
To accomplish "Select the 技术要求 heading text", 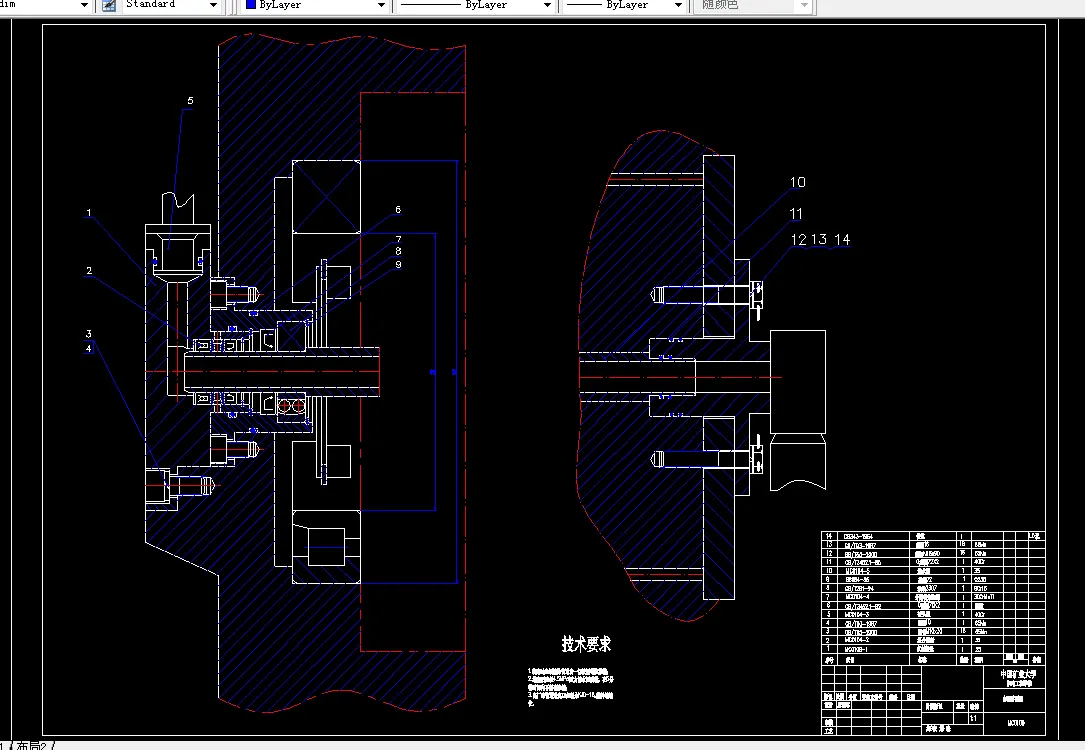I will point(586,644).
